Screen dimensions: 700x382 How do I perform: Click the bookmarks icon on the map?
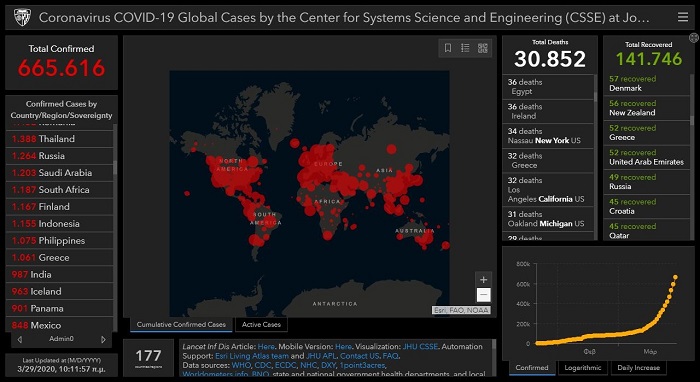point(448,48)
